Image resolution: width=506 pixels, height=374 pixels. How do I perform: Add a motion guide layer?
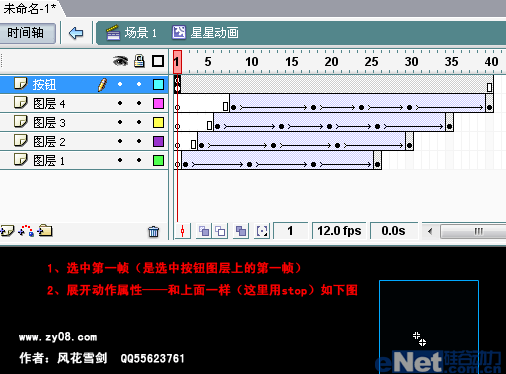[26, 231]
